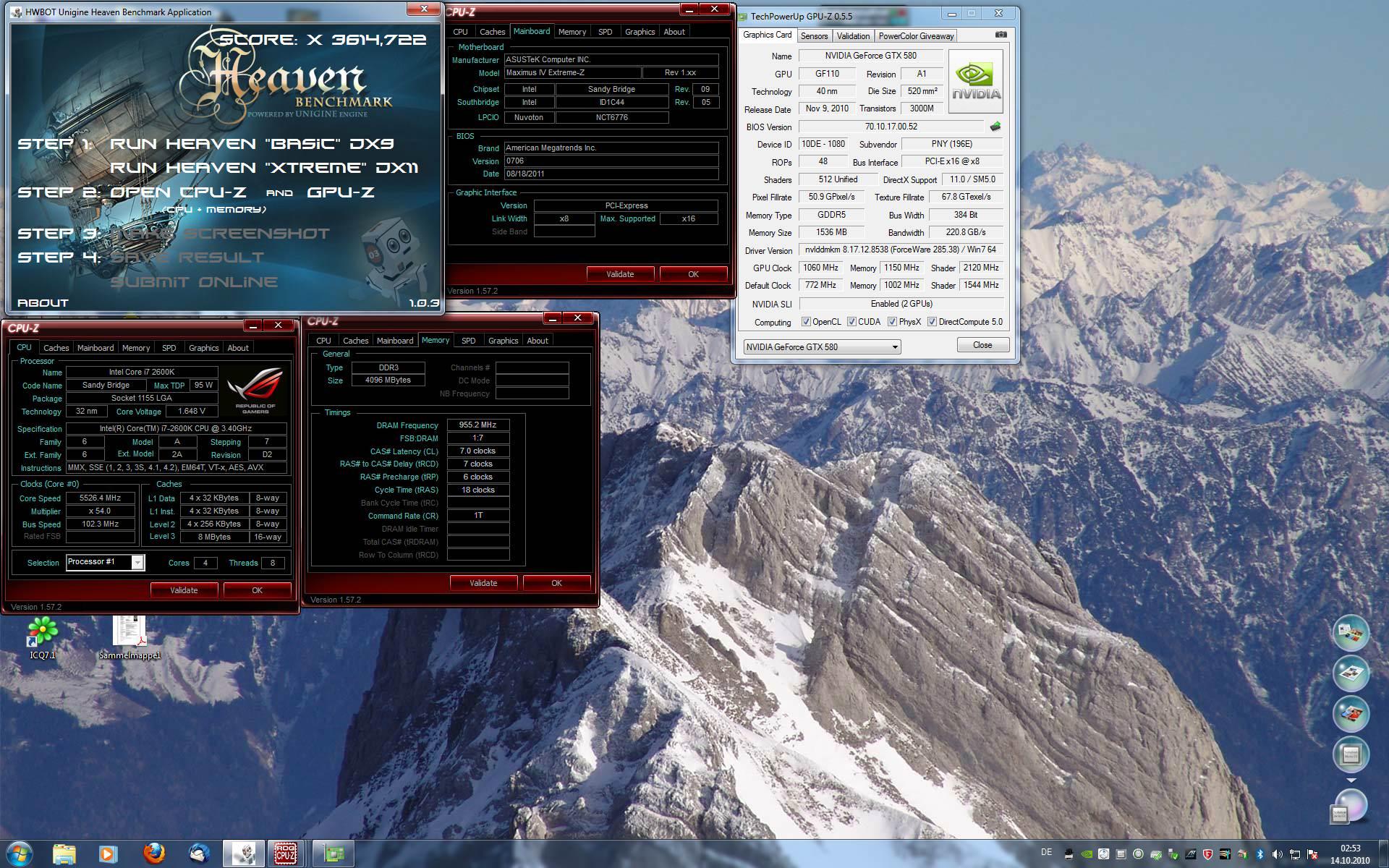Open the volume speaker tray icon

click(1277, 854)
